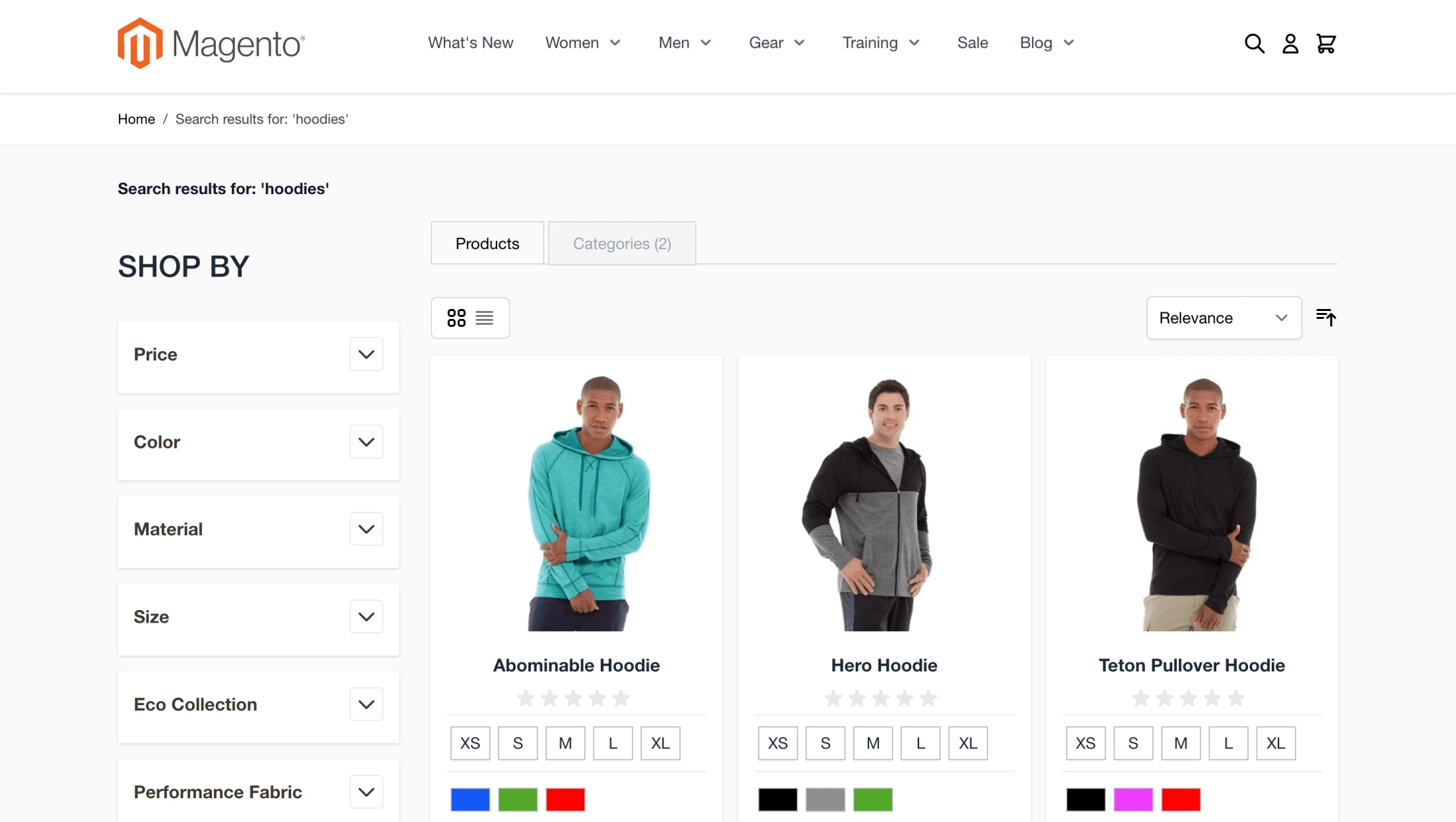Choose blue swatch for Abominable Hoodie
Image resolution: width=1456 pixels, height=822 pixels.
(470, 800)
